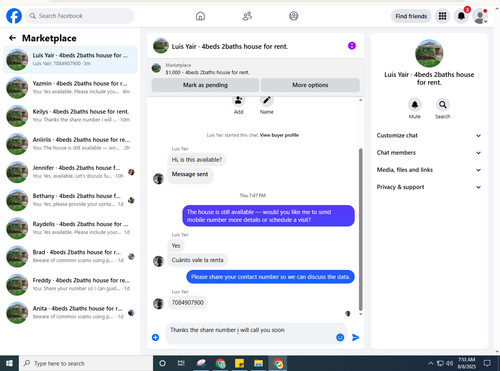Open the Windows Start button
This screenshot has width=500, height=371.
coord(9,363)
